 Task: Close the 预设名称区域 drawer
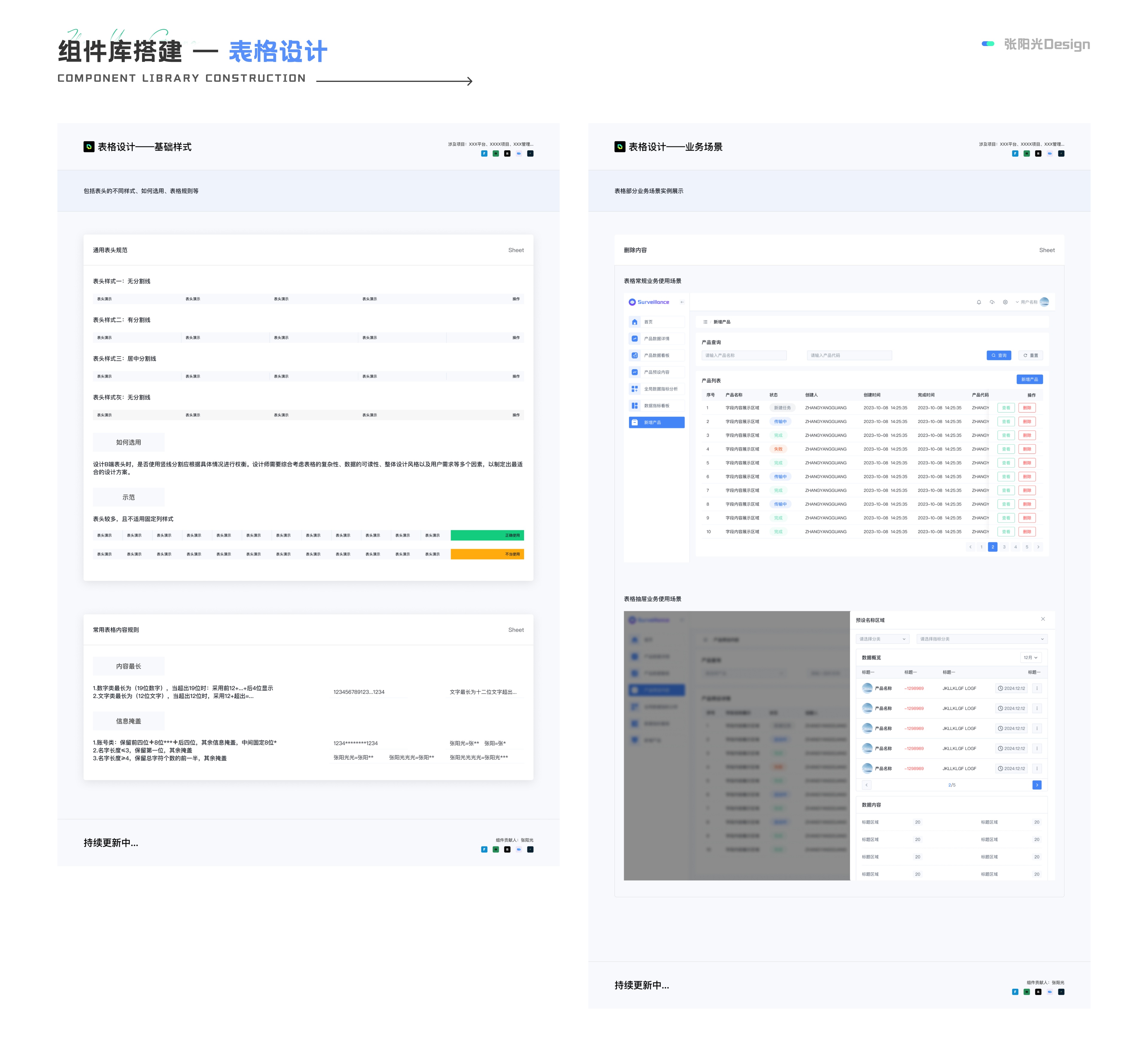(x=1043, y=619)
